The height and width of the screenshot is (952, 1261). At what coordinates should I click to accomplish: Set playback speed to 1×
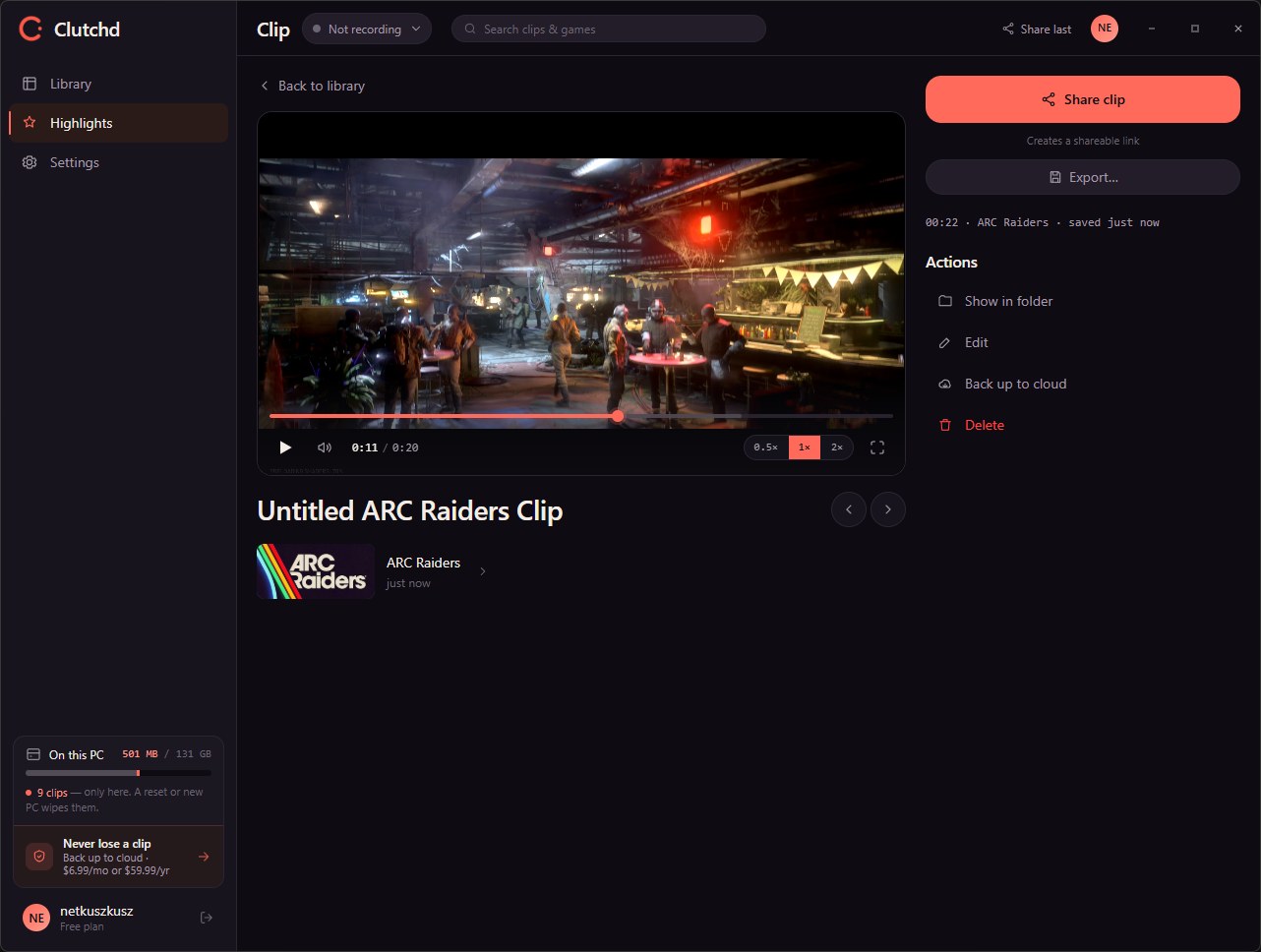804,447
